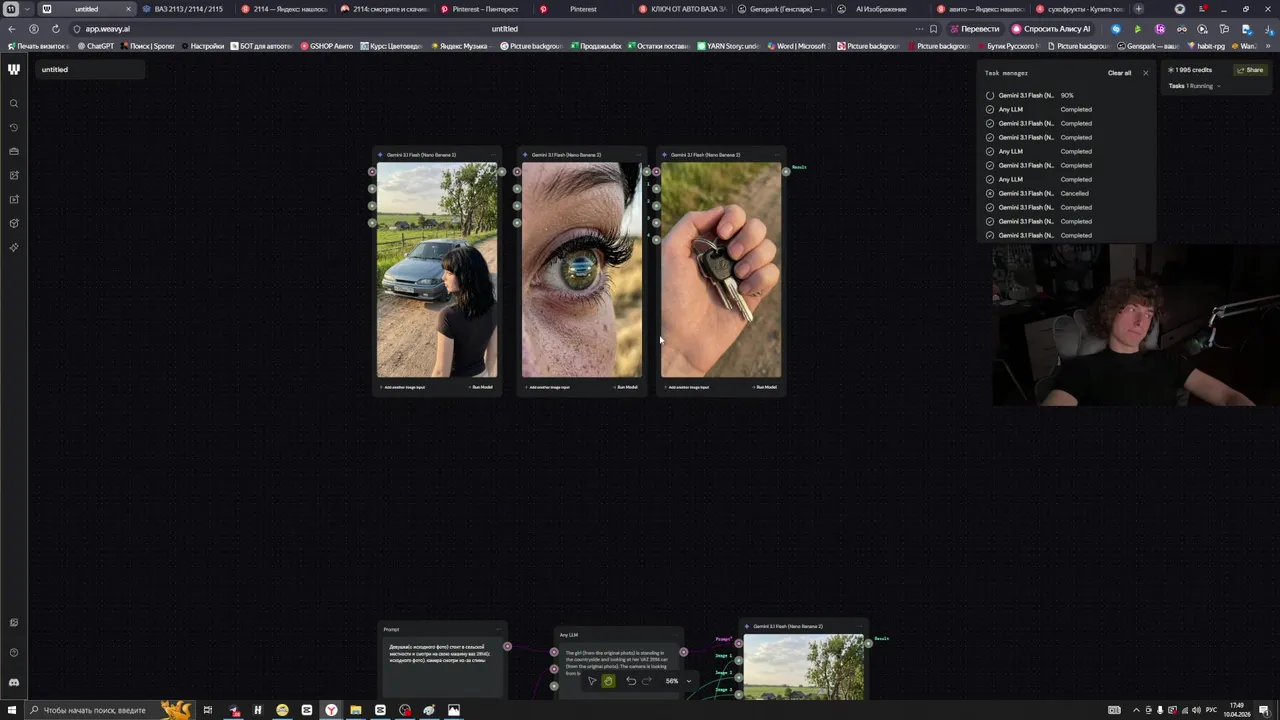Viewport: 1280px width, 720px height.
Task: Open Yandex Browser in taskbar
Action: [331, 710]
